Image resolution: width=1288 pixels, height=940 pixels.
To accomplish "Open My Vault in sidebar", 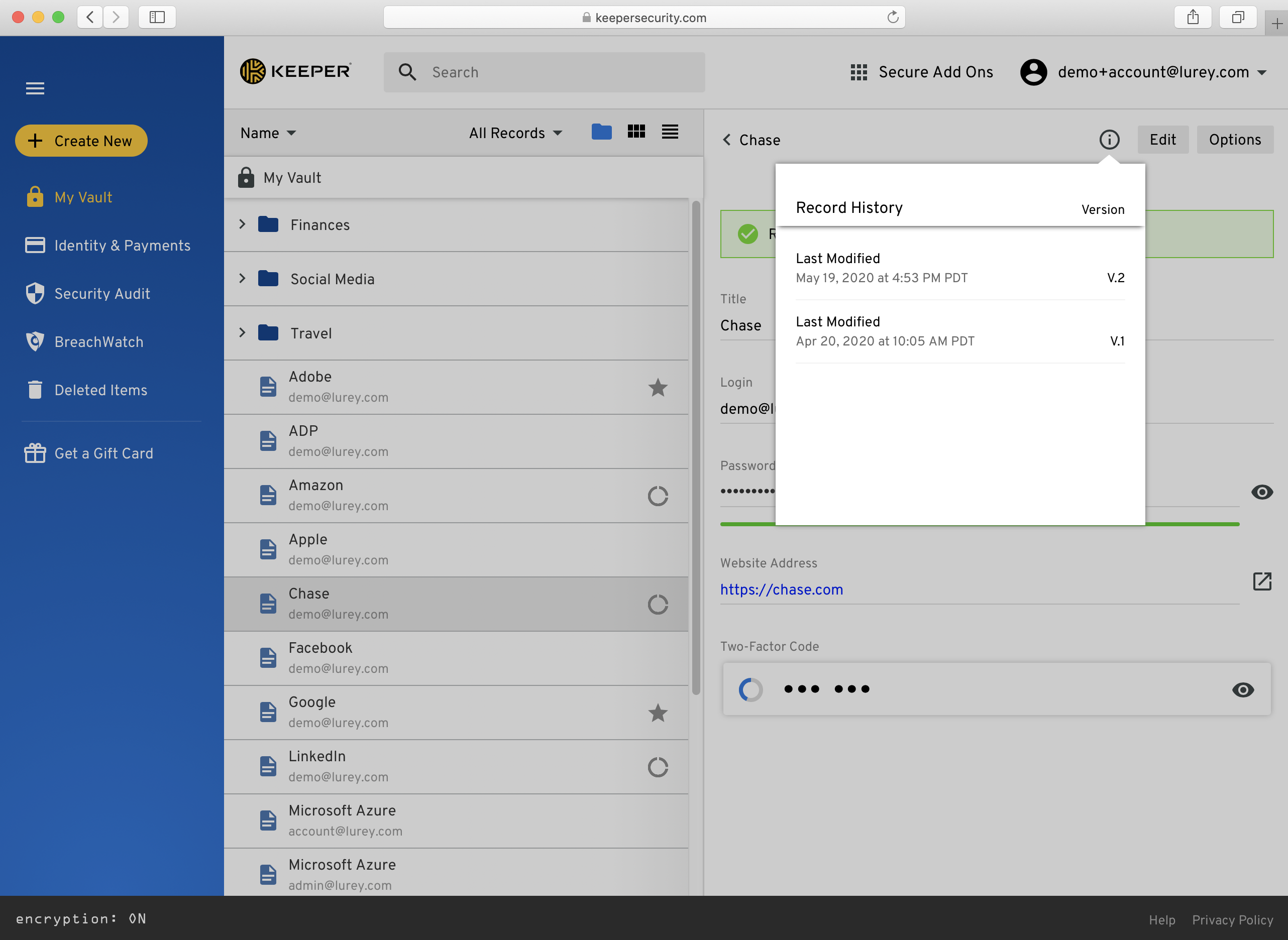I will click(x=69, y=197).
